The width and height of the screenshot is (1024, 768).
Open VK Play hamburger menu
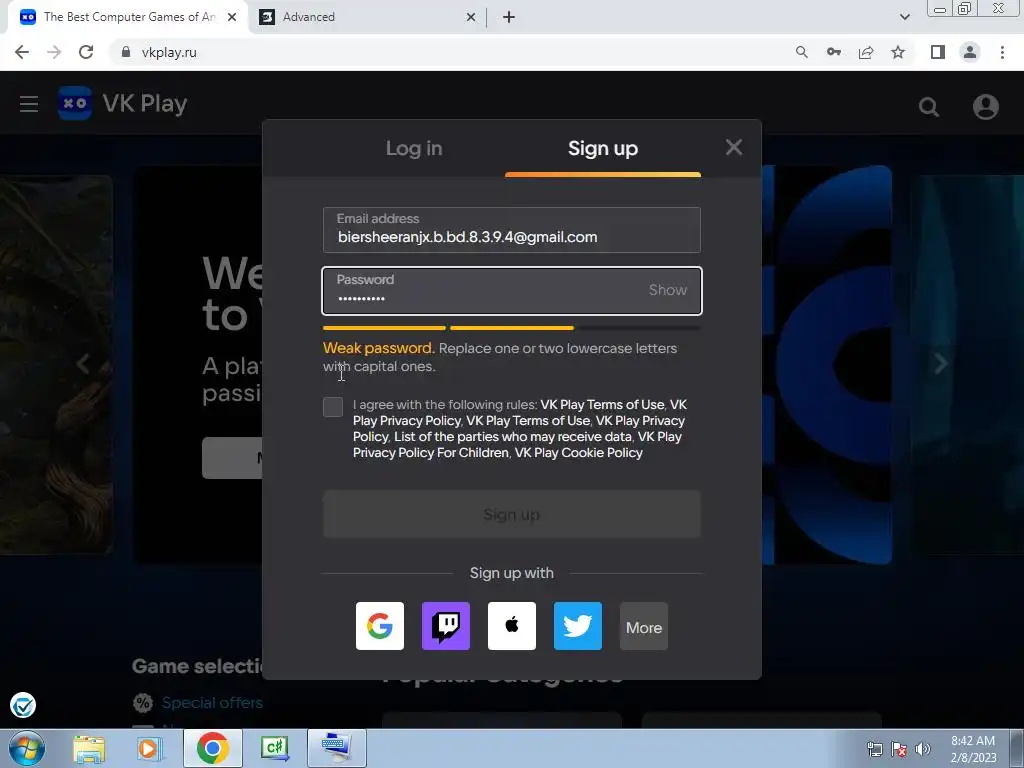click(x=29, y=104)
